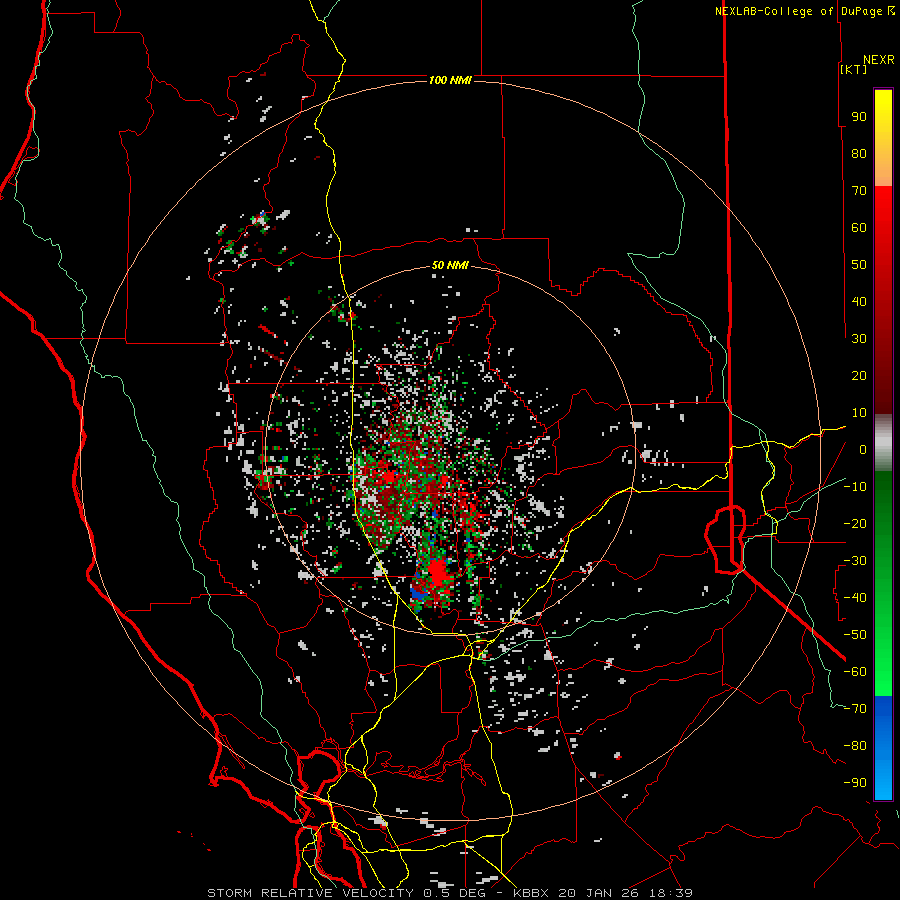Click the 10 value on the velocity scale
The image size is (900, 900).
point(859,413)
